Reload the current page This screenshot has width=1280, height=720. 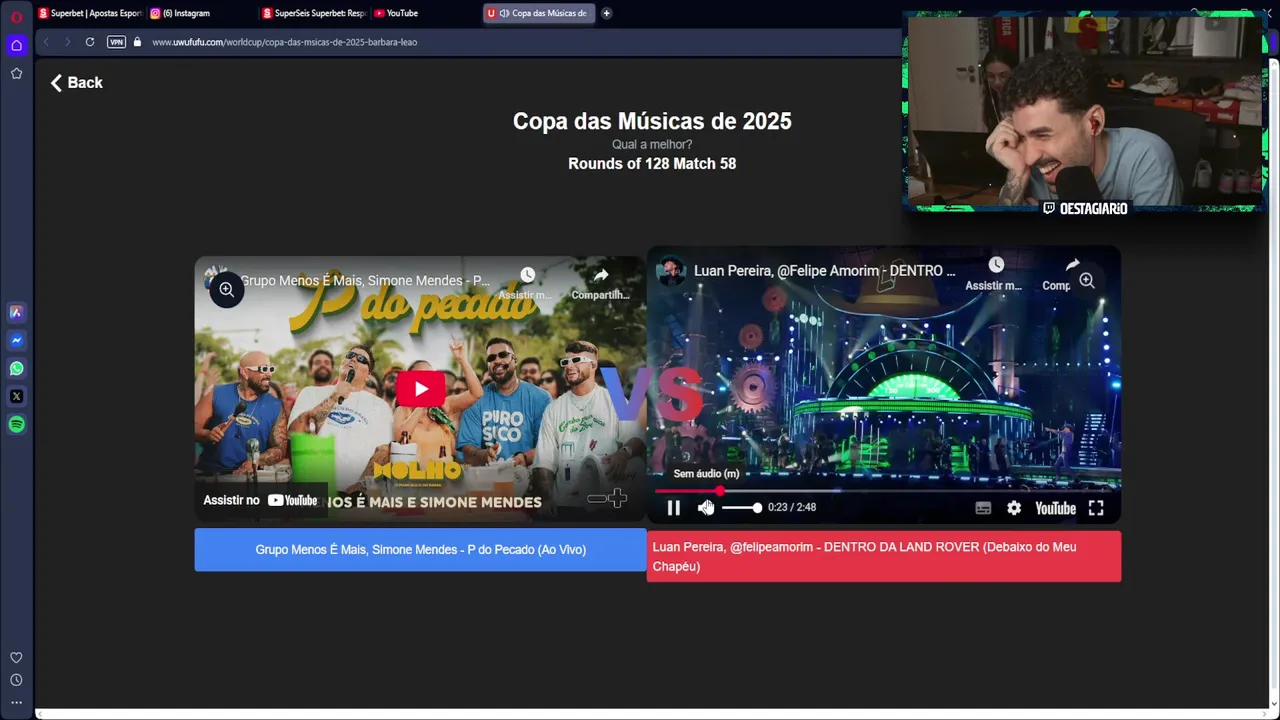[90, 42]
